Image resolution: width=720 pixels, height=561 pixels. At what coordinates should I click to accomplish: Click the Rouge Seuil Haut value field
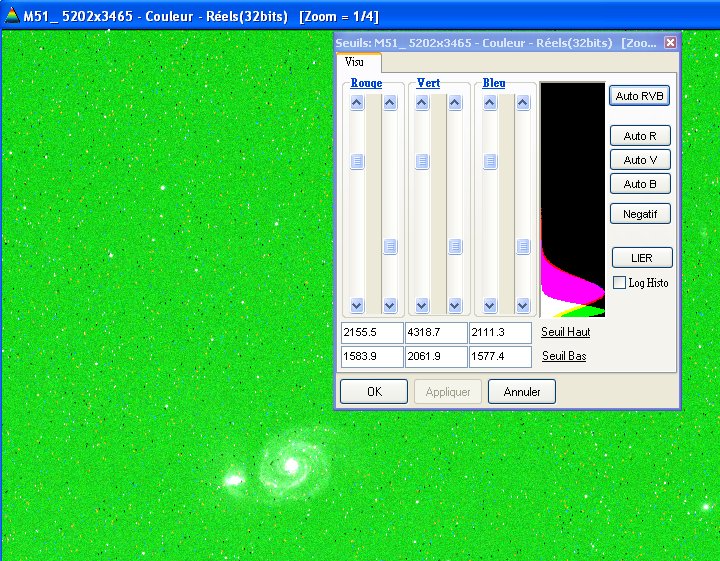[x=370, y=333]
